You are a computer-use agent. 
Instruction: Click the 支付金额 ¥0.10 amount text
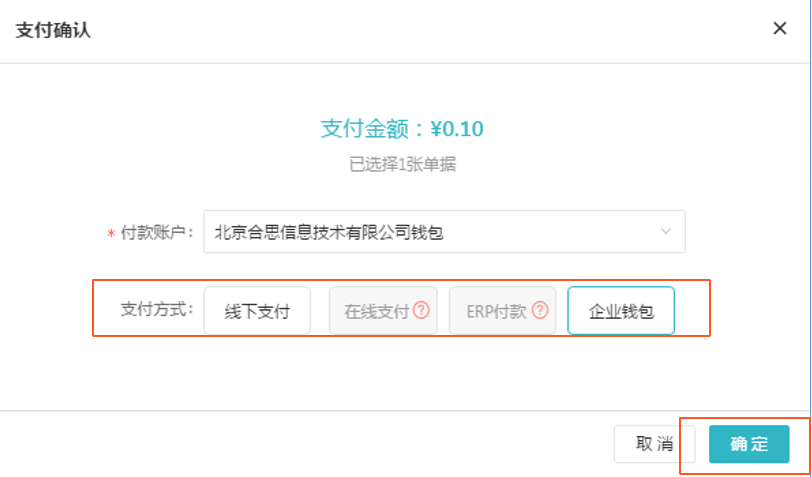pos(402,129)
